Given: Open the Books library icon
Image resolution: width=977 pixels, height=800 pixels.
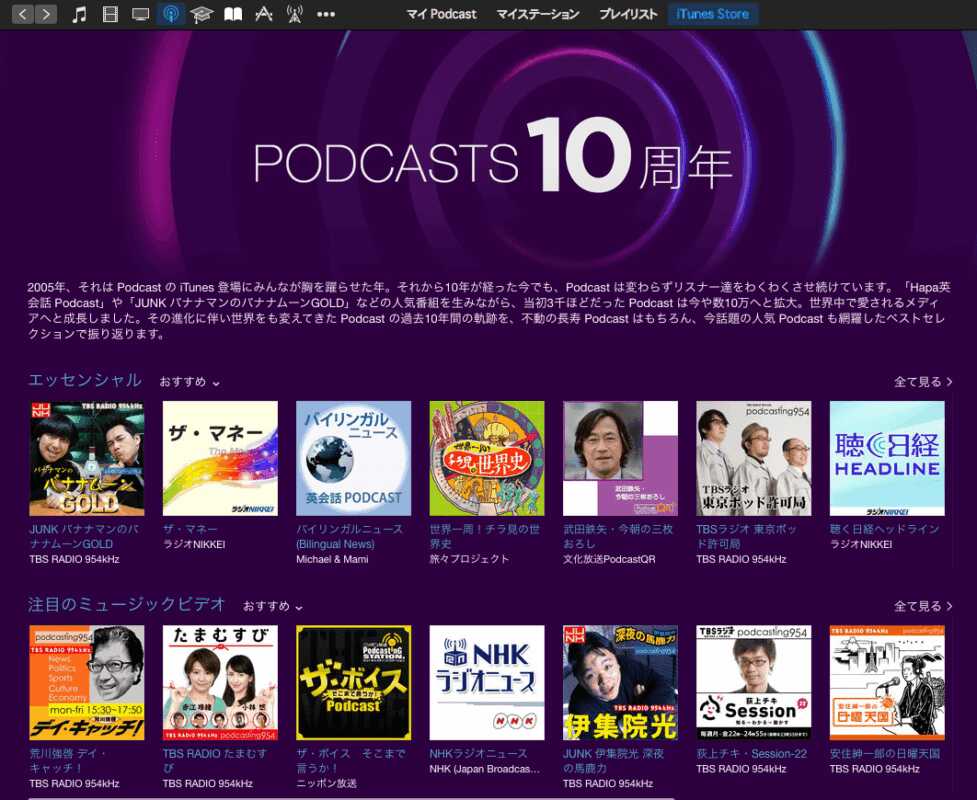Looking at the screenshot, I should click(233, 14).
